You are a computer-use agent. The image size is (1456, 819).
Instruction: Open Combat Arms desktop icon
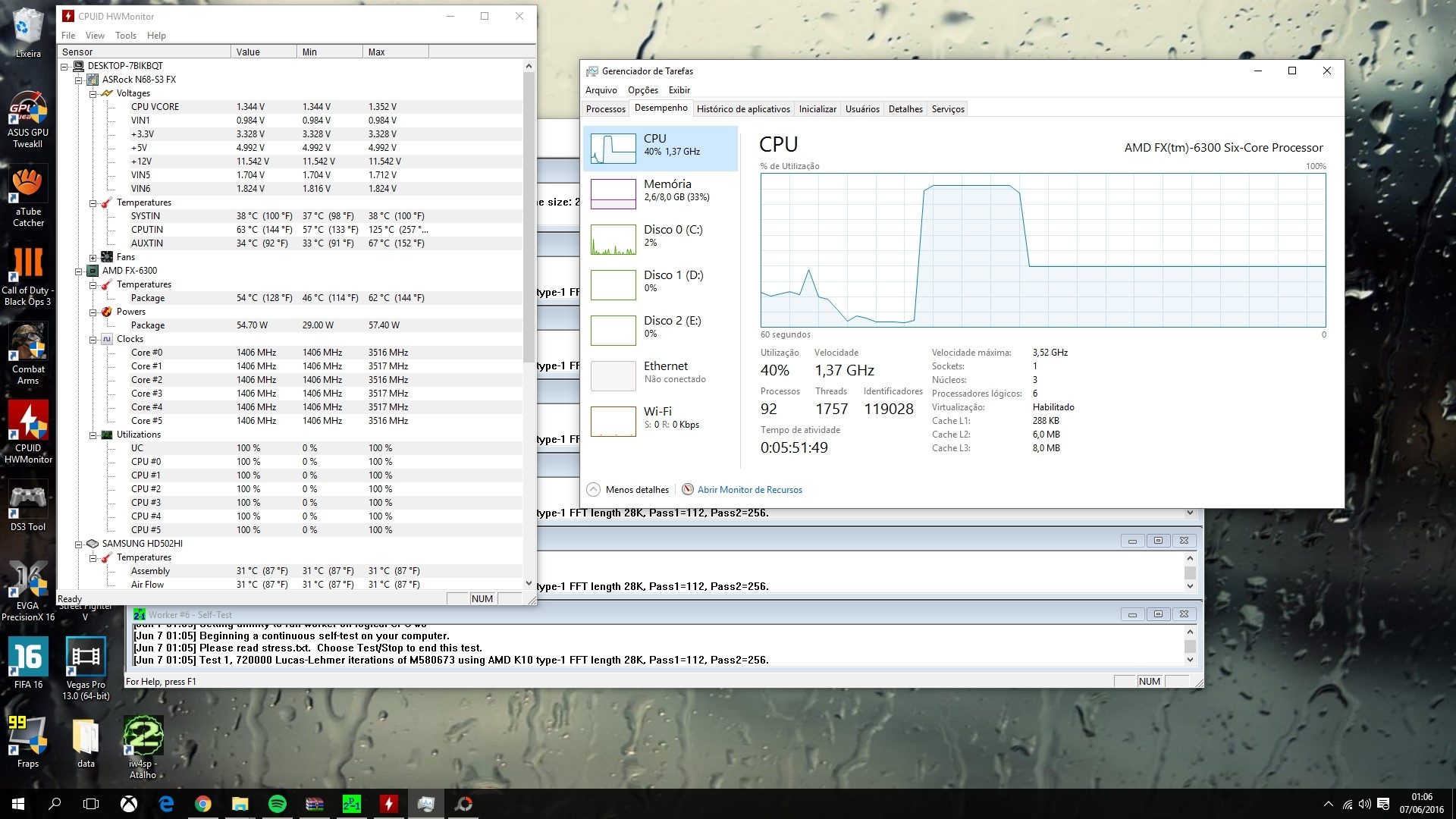28,355
